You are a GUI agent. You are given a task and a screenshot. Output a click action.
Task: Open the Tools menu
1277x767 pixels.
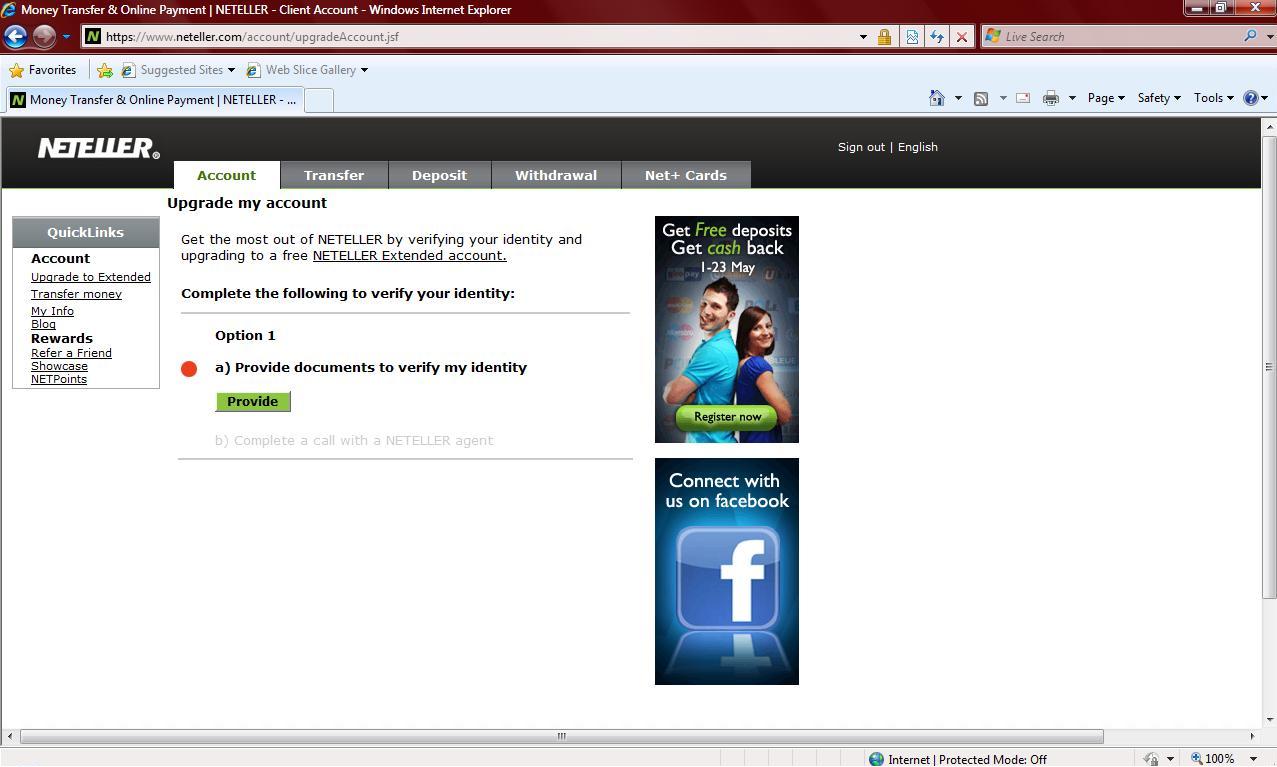click(x=1214, y=98)
